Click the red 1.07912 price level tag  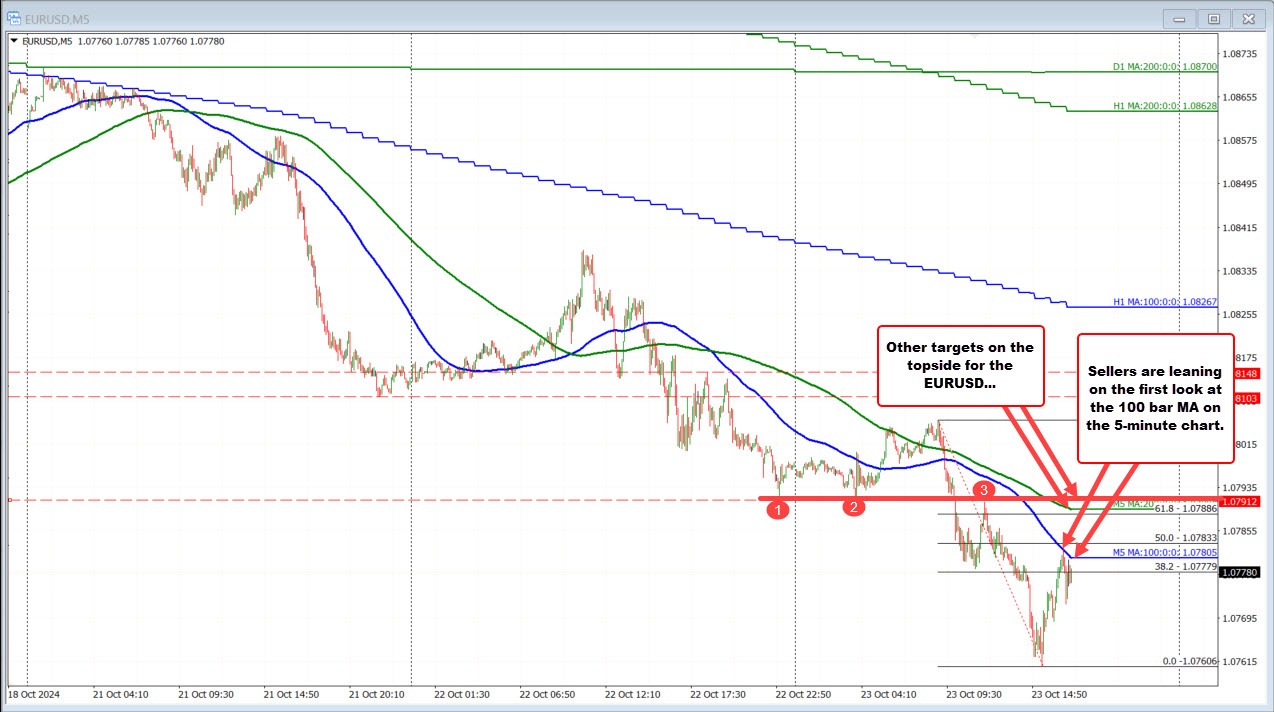point(1240,501)
